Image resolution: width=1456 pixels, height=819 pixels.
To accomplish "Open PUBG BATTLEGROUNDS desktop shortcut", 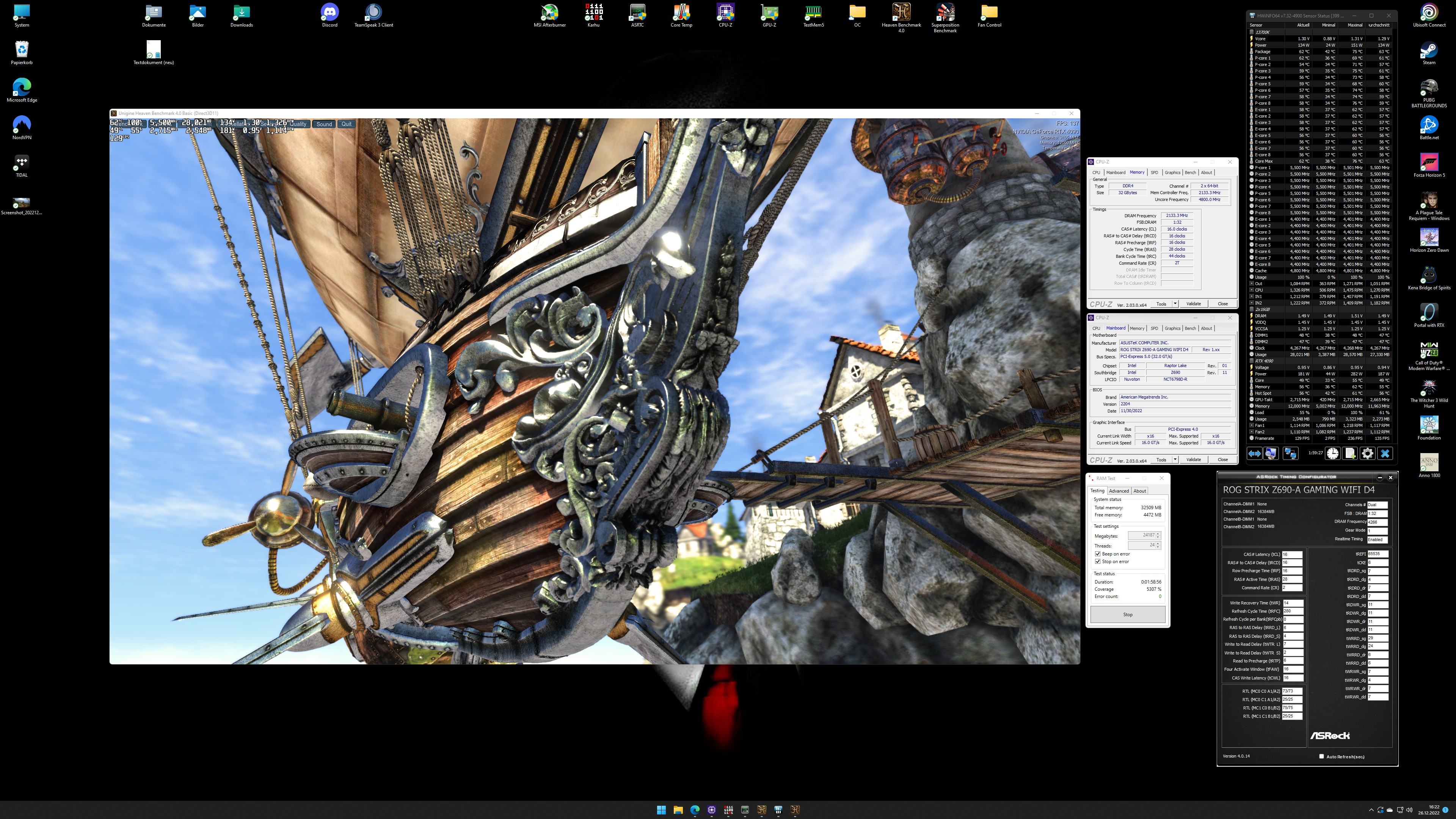I will [x=1429, y=93].
